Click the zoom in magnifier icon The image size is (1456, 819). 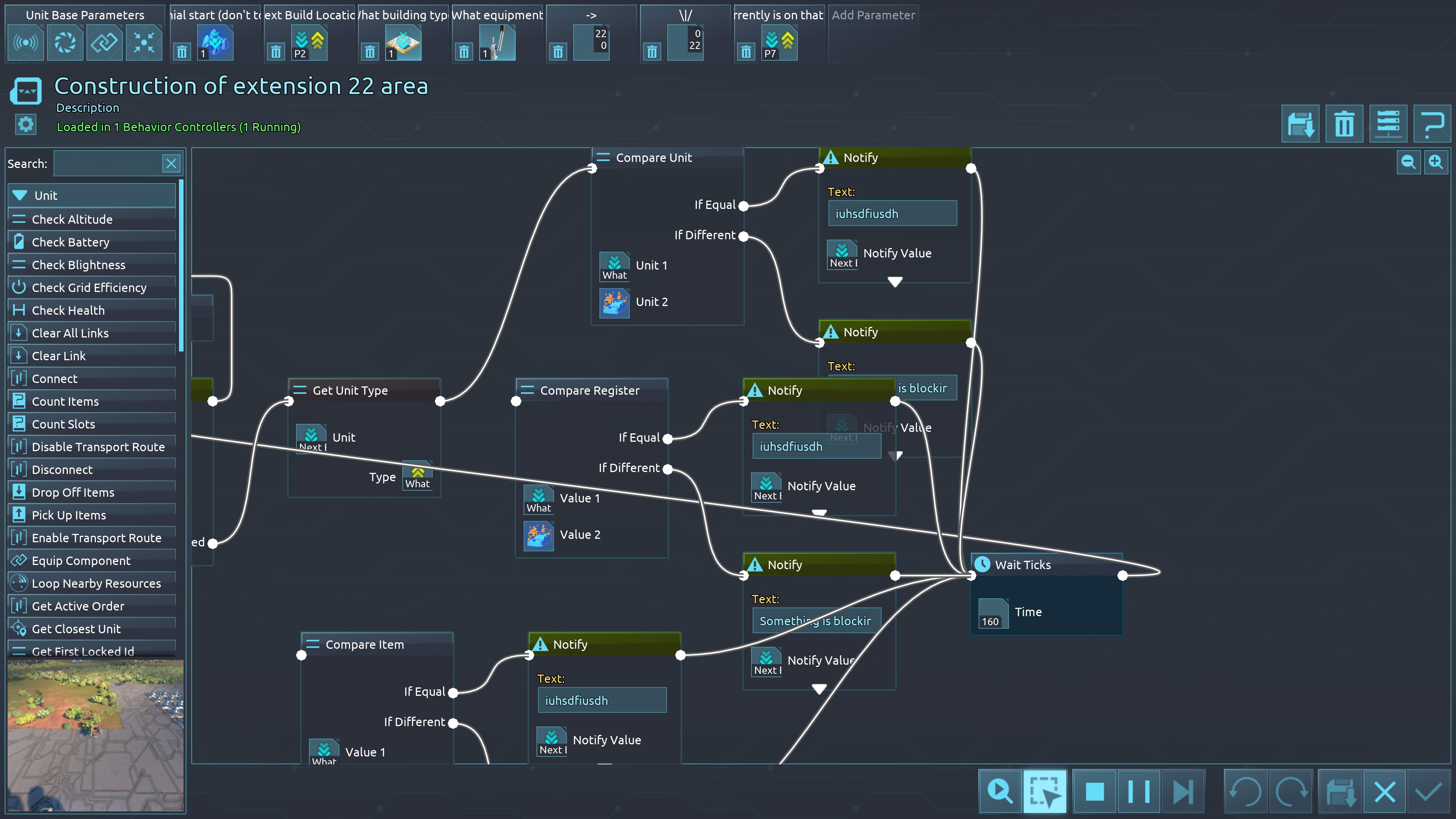click(x=1436, y=163)
